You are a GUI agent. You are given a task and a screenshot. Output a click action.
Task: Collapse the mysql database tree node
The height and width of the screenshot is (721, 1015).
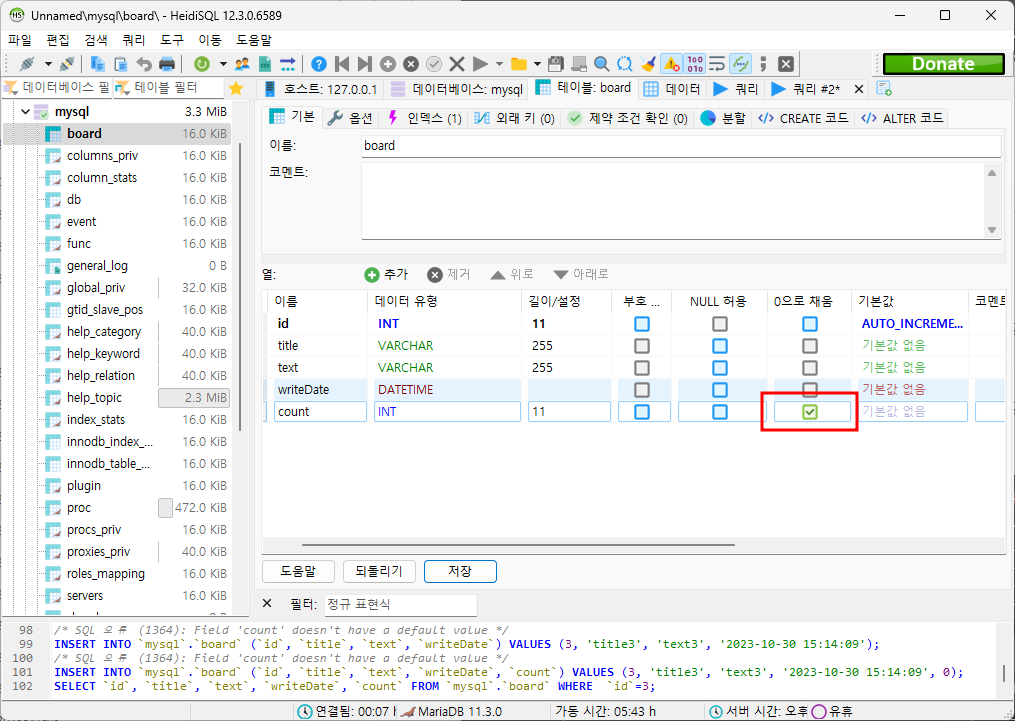(x=25, y=112)
